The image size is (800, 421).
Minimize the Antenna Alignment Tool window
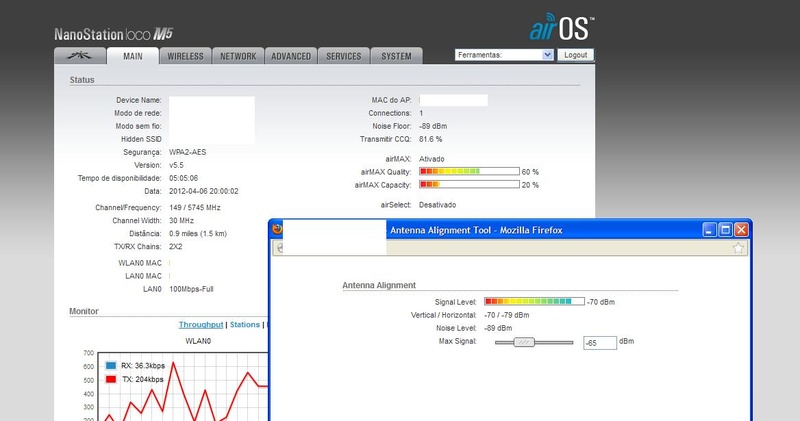709,230
